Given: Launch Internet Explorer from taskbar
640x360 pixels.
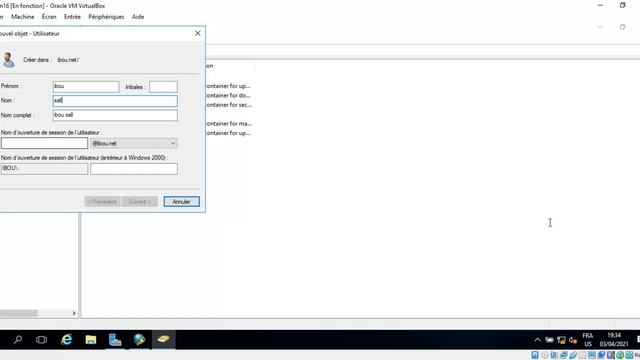Looking at the screenshot, I should [66, 340].
